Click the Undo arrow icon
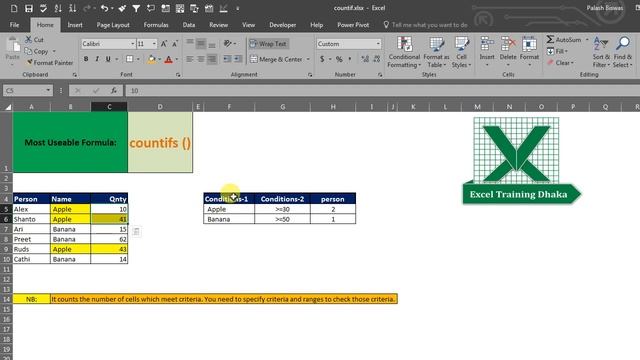Image resolution: width=640 pixels, height=360 pixels. pyautogui.click(x=104, y=8)
